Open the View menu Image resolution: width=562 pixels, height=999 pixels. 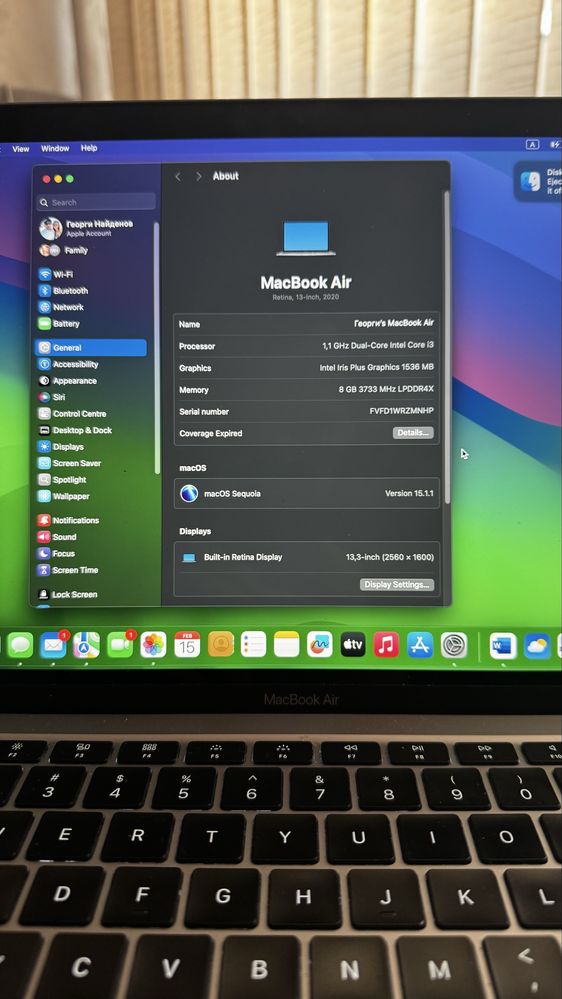[21, 148]
